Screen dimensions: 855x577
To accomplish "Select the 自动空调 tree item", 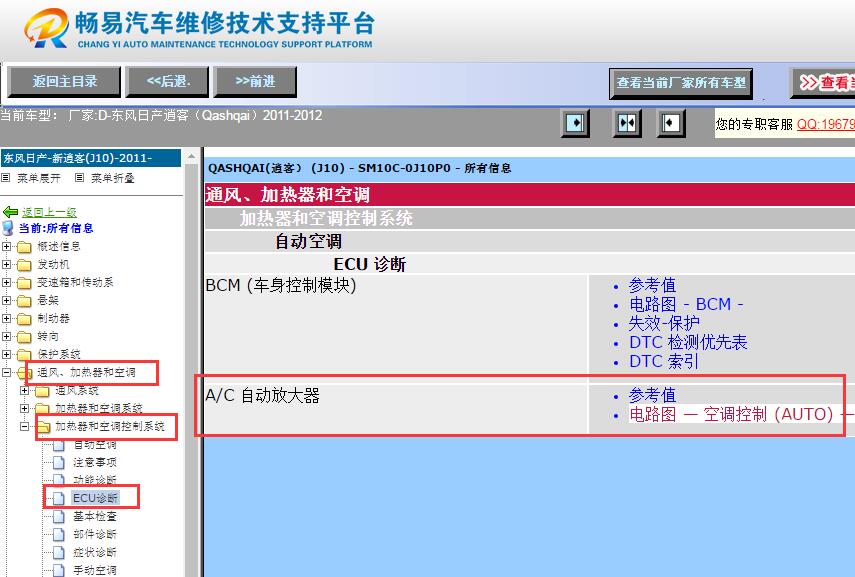I will tap(95, 445).
